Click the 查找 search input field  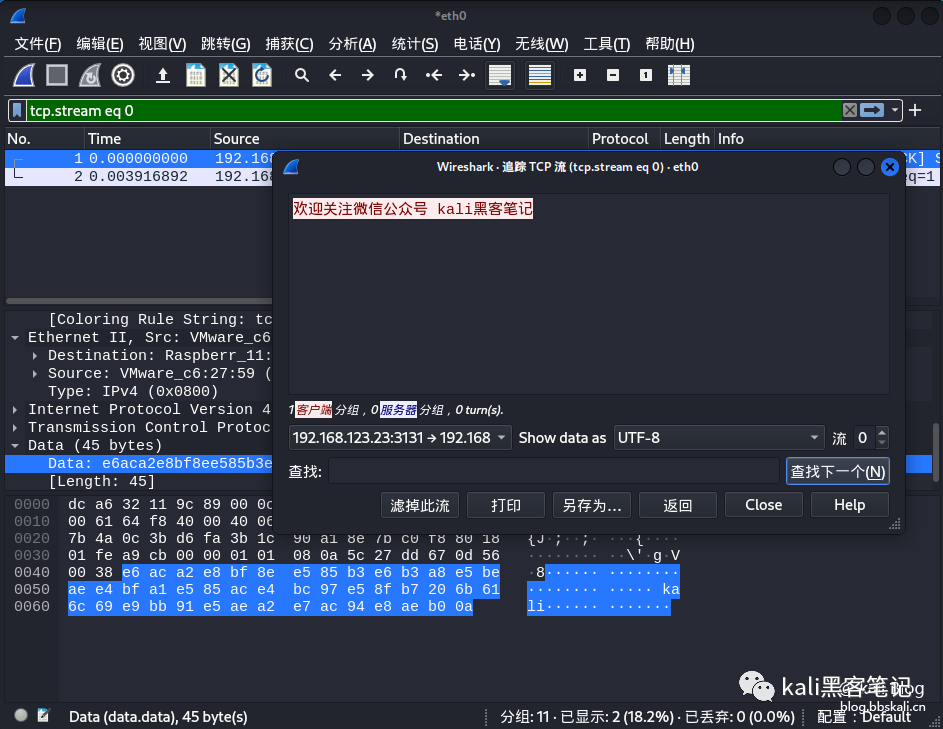[554, 471]
